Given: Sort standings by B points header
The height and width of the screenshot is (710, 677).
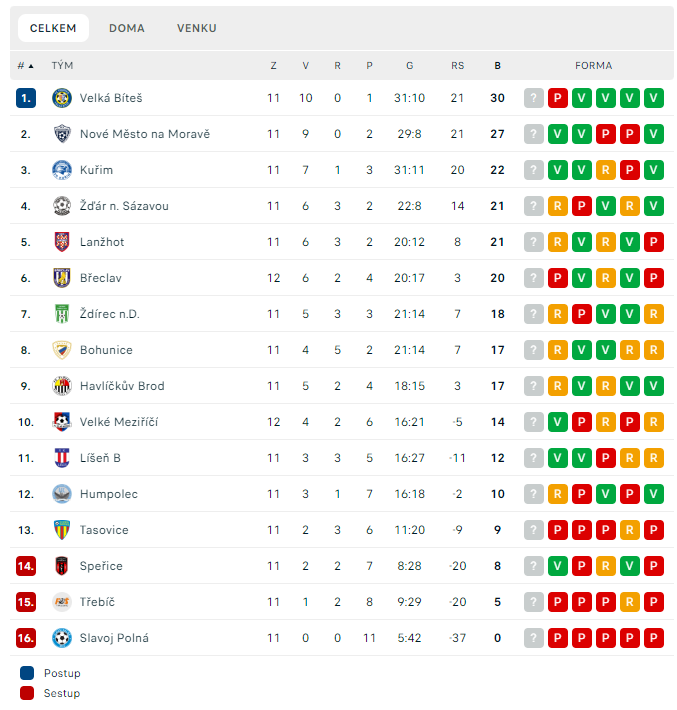Looking at the screenshot, I should pos(497,66).
